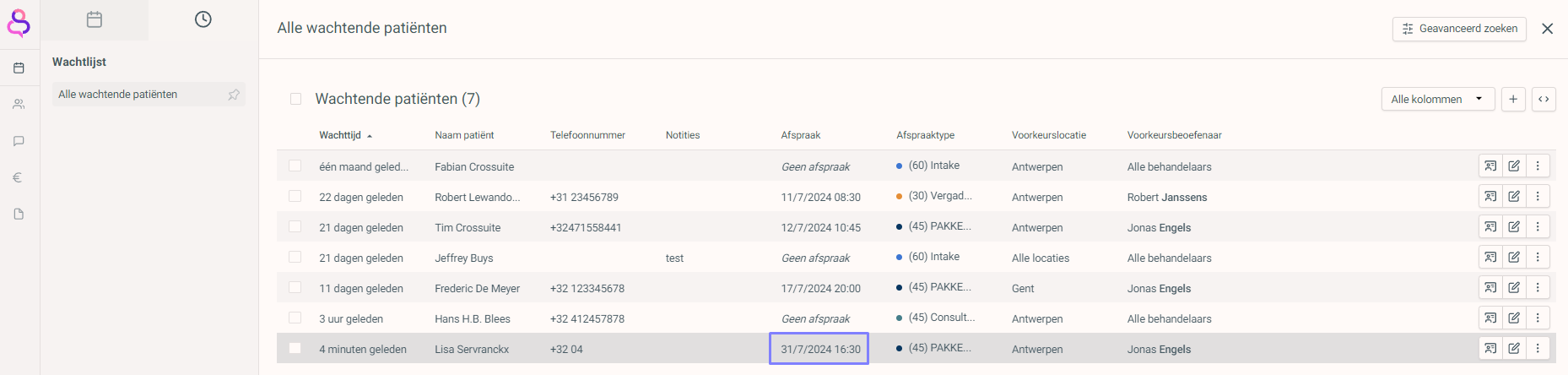Open the euro billing icon in left rail

click(x=19, y=177)
